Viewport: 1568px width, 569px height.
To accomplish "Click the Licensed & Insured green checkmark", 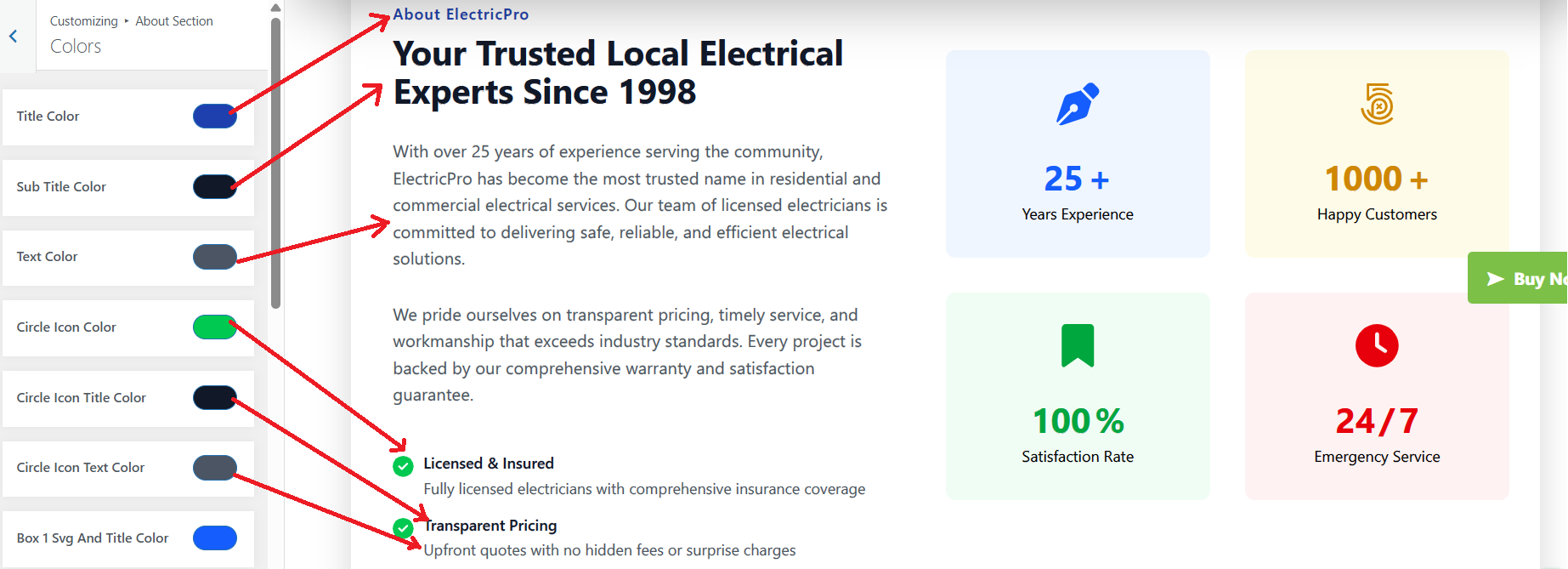I will tap(404, 466).
